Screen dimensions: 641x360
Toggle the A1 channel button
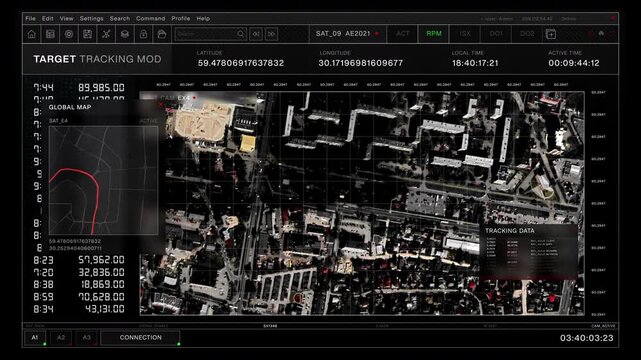35,338
